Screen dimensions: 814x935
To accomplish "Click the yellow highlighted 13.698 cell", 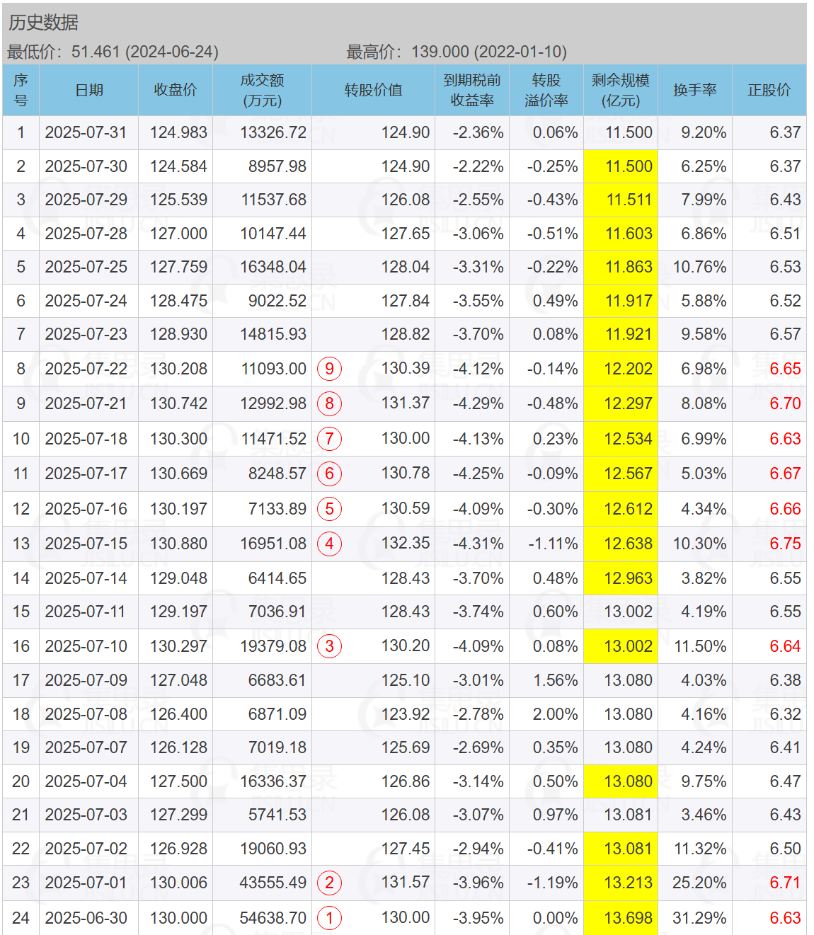I will click(x=619, y=918).
